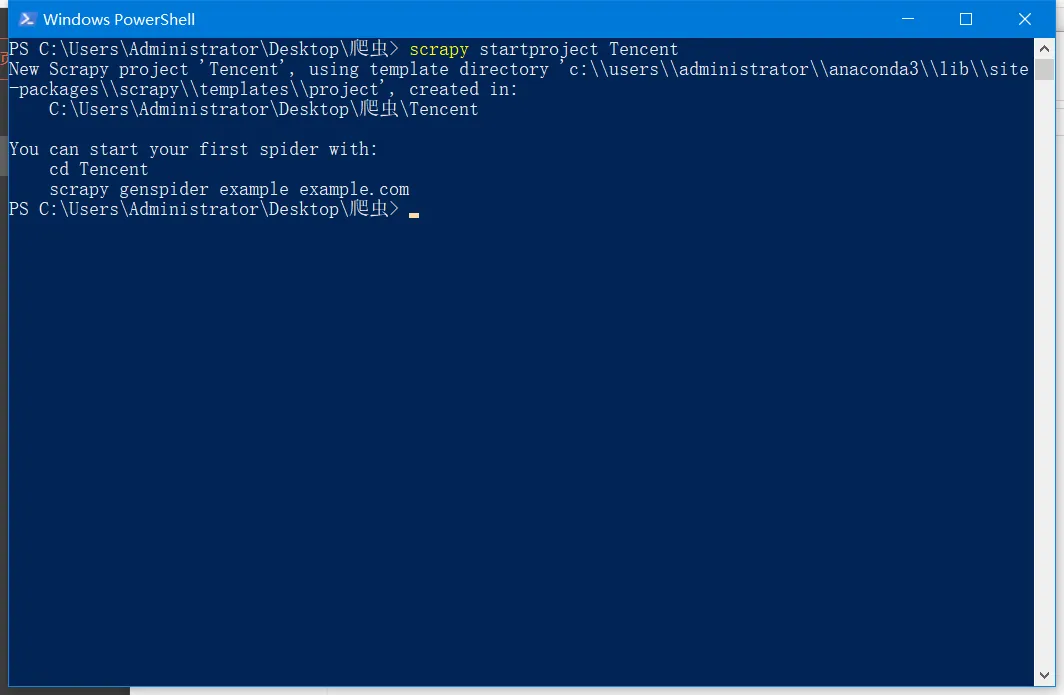Click the scrollbar down arrow
The height and width of the screenshot is (695, 1064).
pos(1044,677)
